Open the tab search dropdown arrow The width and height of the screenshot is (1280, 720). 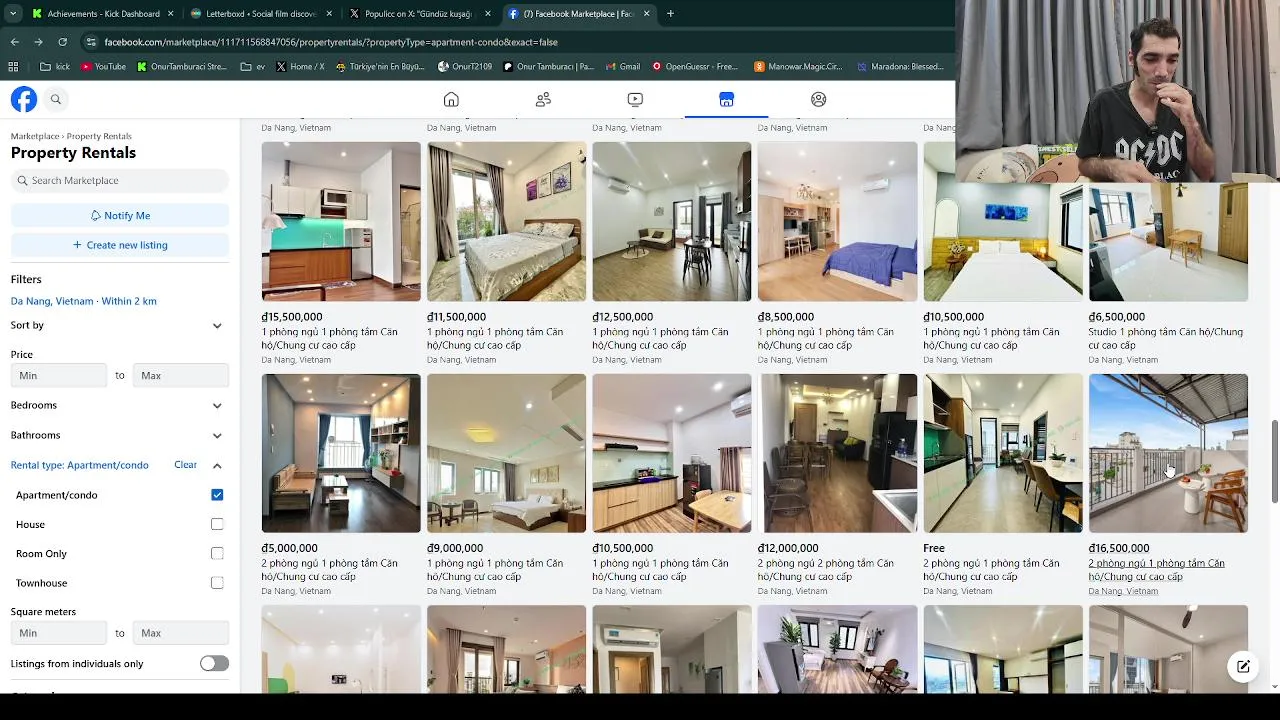[13, 14]
